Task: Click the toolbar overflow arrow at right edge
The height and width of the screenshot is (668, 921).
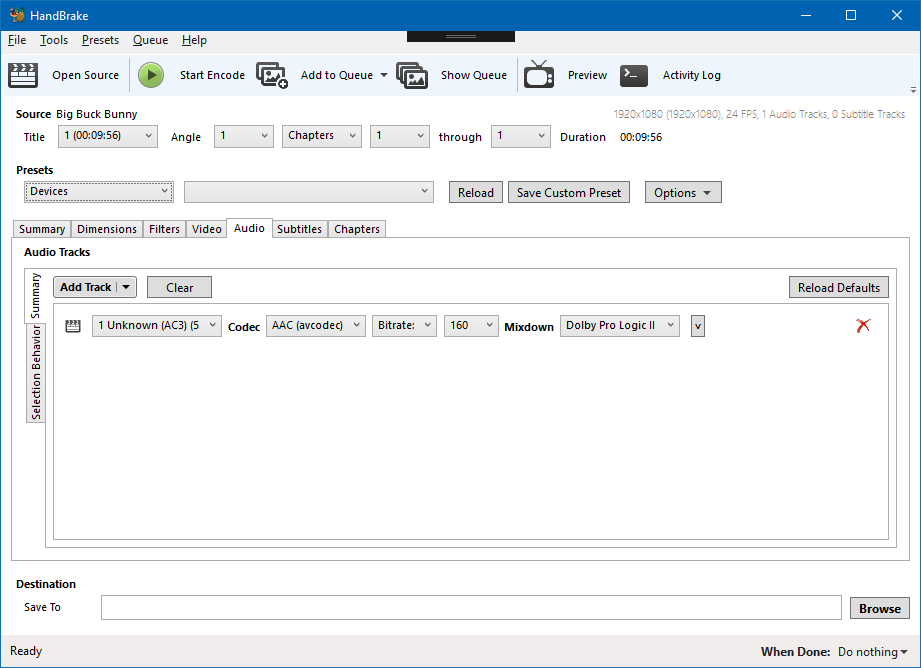Action: [x=913, y=90]
